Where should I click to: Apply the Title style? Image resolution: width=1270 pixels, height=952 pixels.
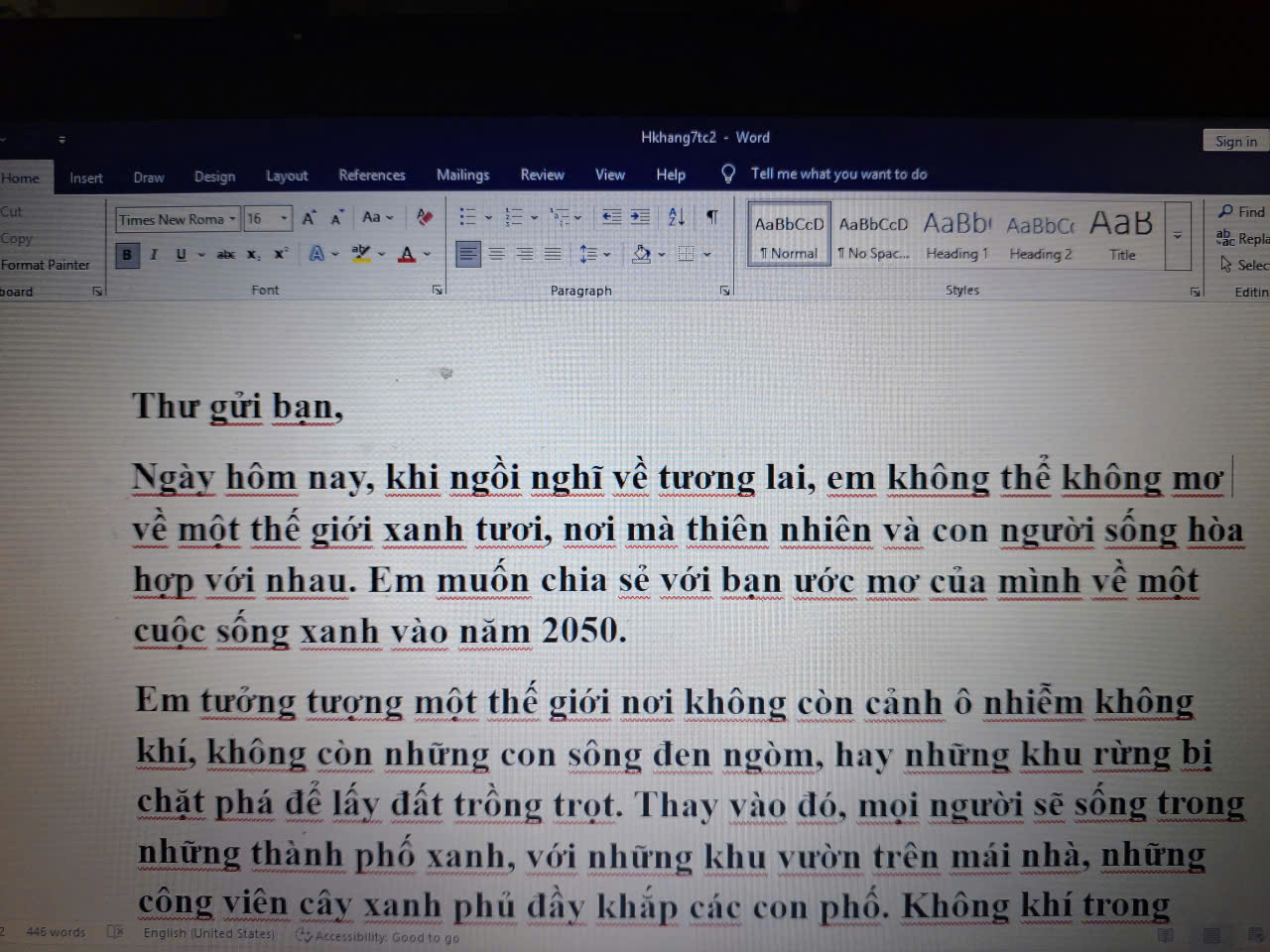coord(1122,236)
